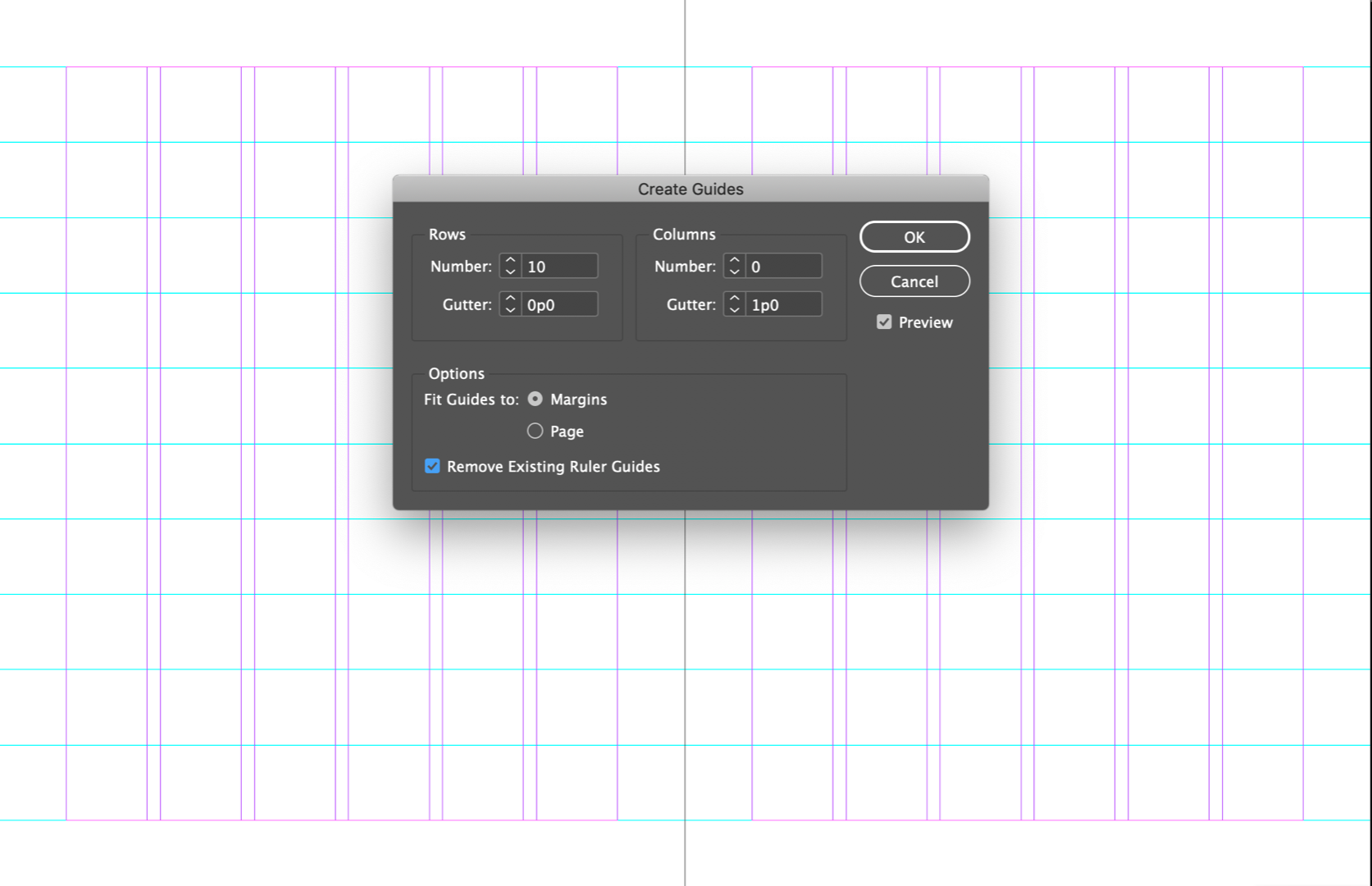The image size is (1372, 886).
Task: Decrease the Columns Number value
Action: point(734,272)
